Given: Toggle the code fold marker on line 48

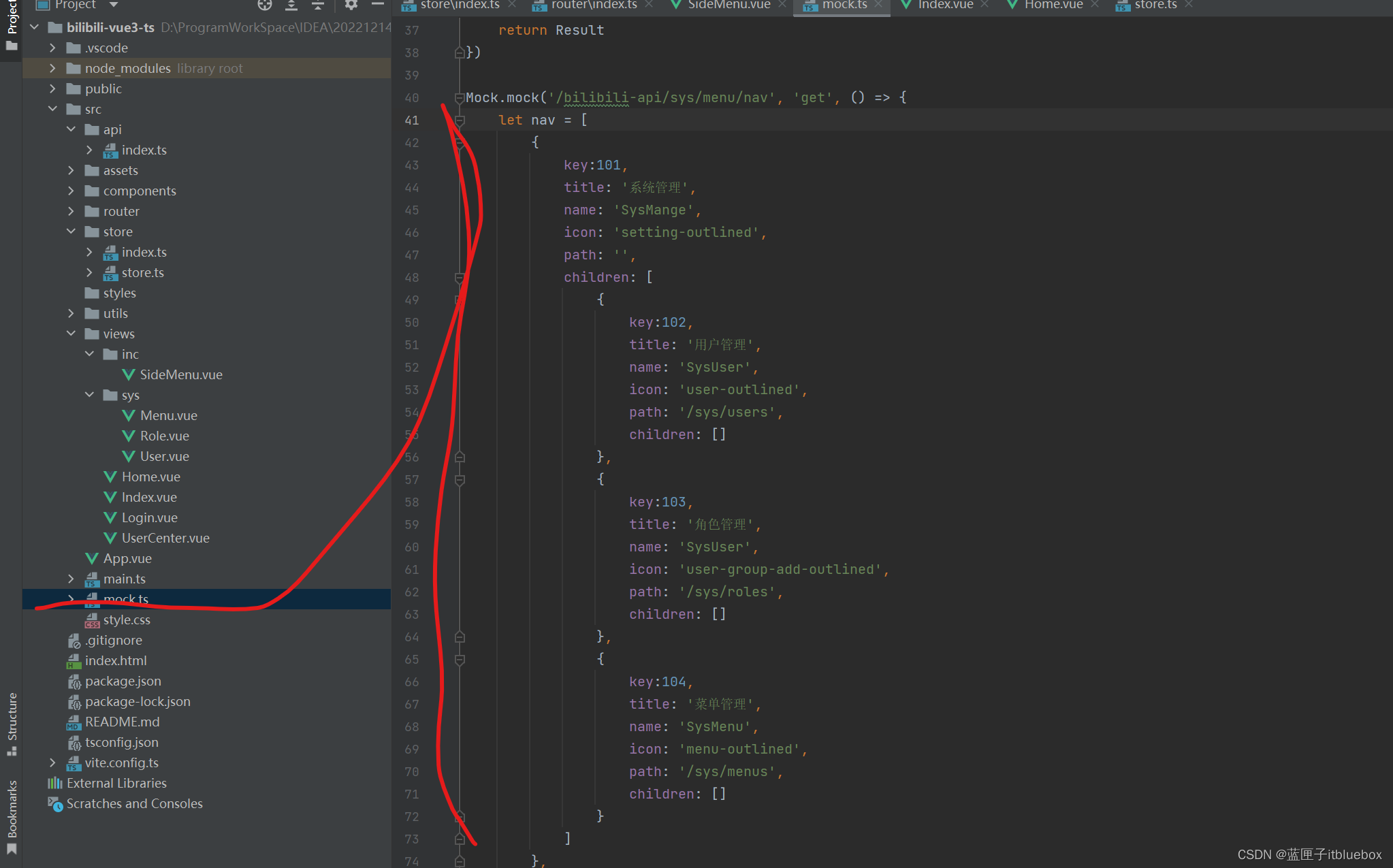Looking at the screenshot, I should (460, 278).
